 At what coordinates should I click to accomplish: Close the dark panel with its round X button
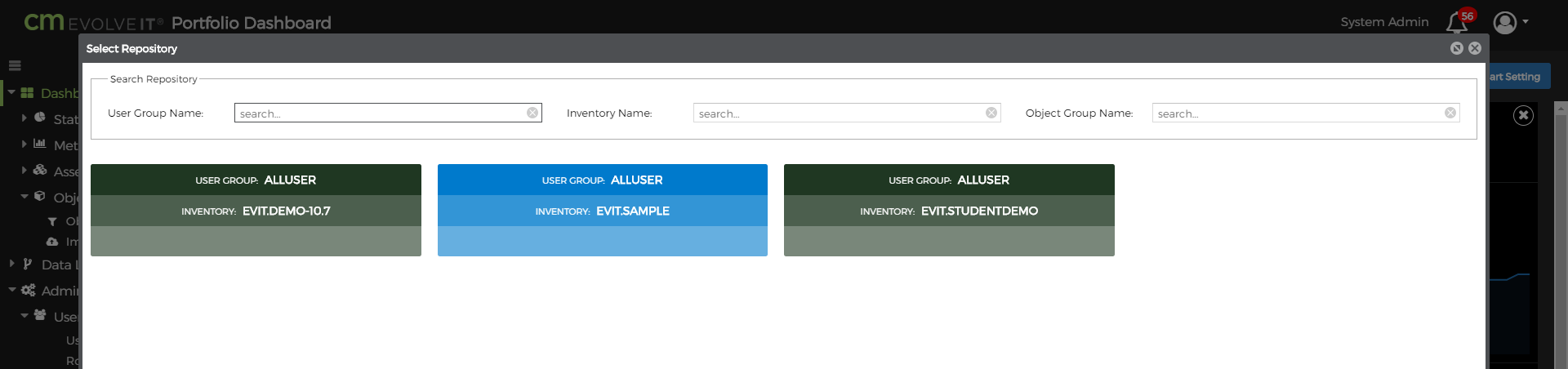[1523, 115]
